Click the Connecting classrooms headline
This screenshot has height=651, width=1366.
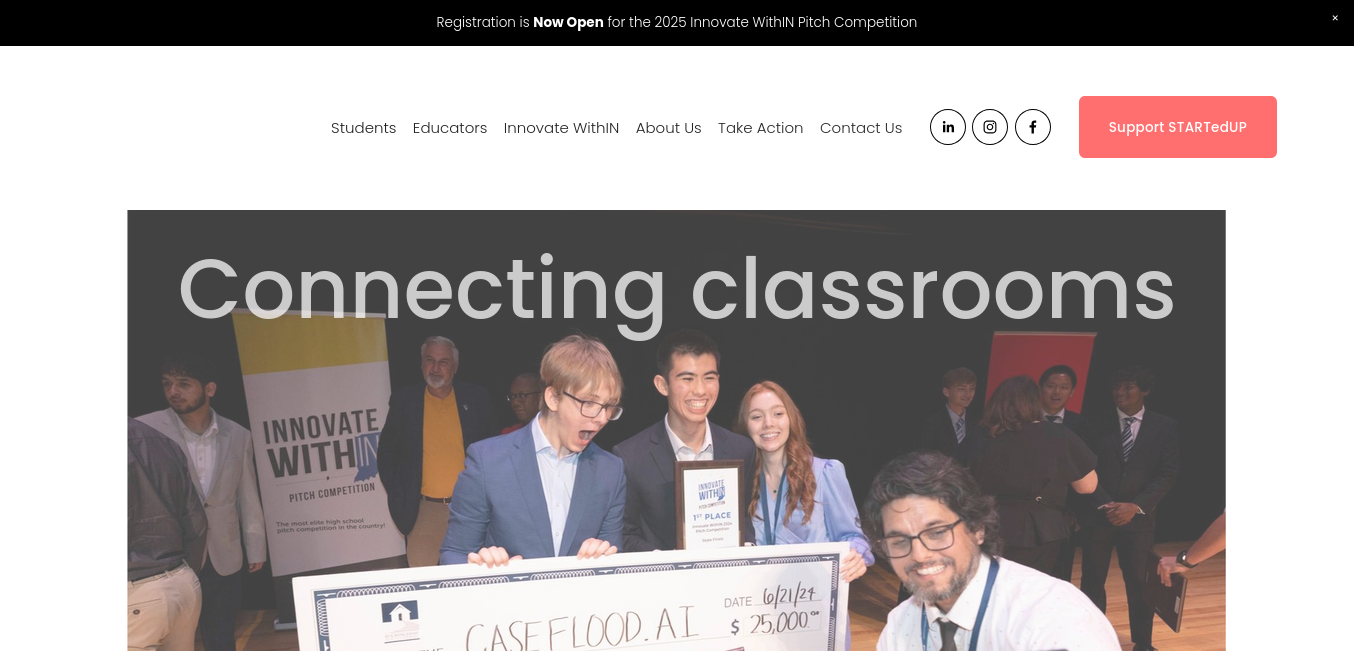coord(676,289)
